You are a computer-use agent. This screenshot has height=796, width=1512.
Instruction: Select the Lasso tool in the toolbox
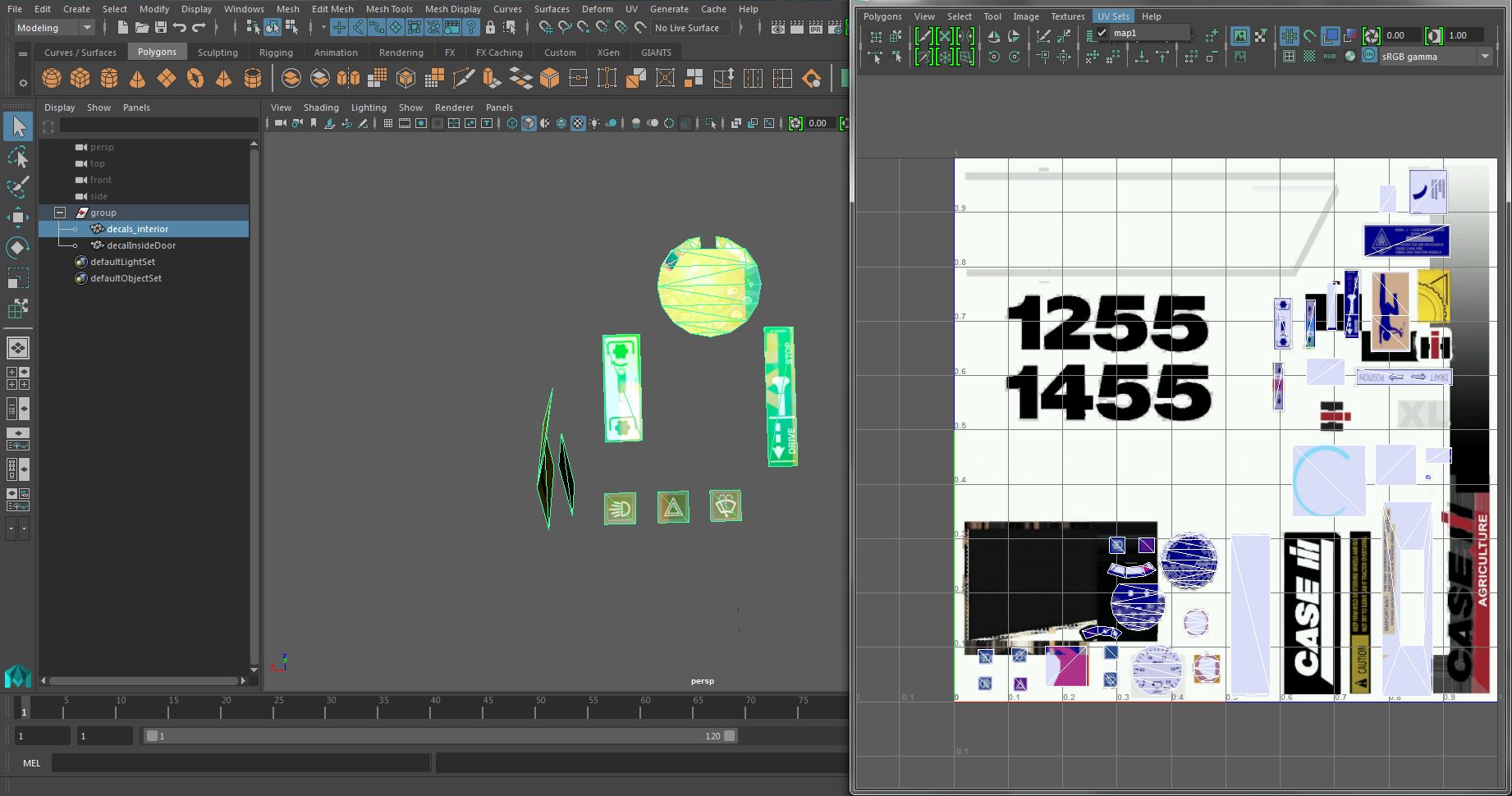(x=18, y=157)
